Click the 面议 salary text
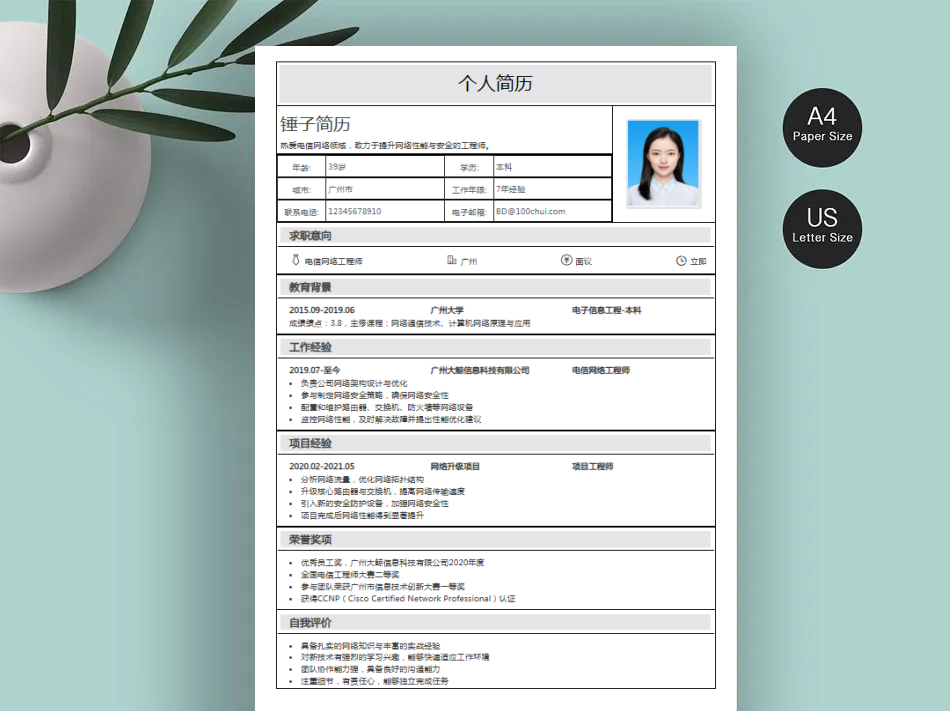950x711 pixels. click(583, 261)
